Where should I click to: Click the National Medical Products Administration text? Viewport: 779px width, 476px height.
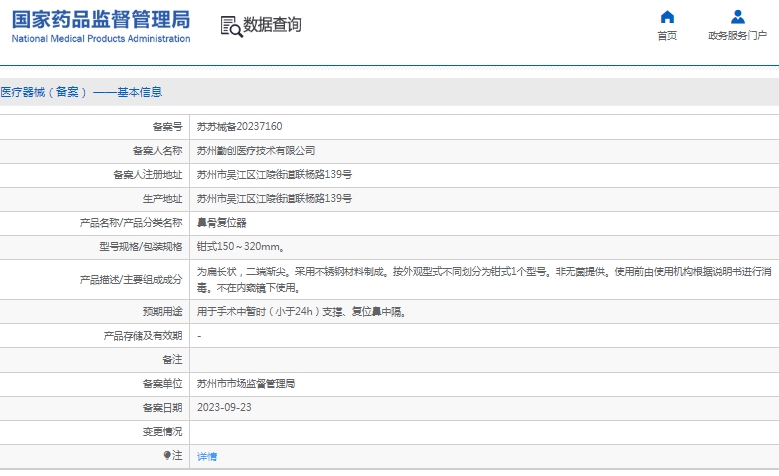(x=101, y=39)
